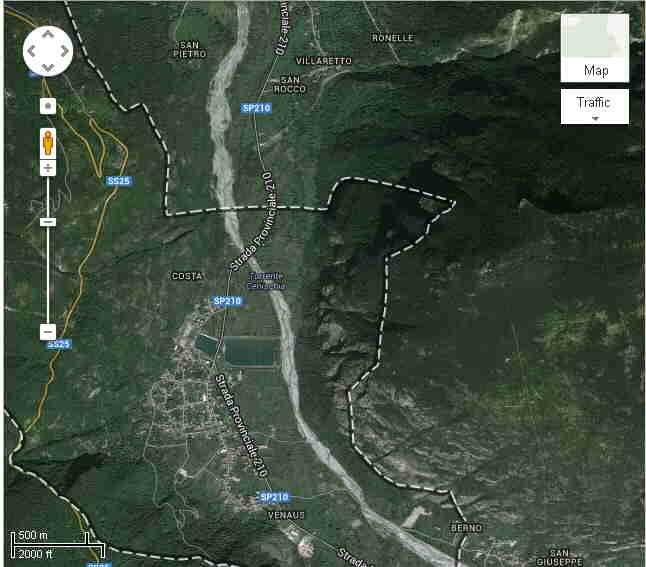Click the SS25 shield beside the zoom-out button
Viewport: 646px width, 567px height.
pos(59,345)
